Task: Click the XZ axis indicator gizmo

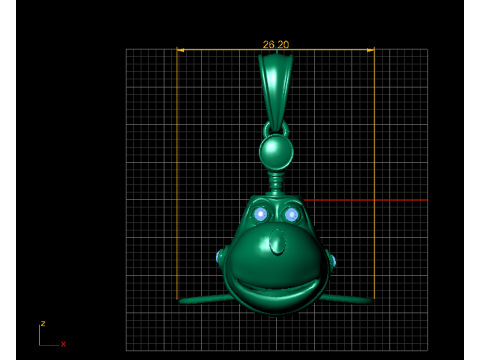Action: 52,334
